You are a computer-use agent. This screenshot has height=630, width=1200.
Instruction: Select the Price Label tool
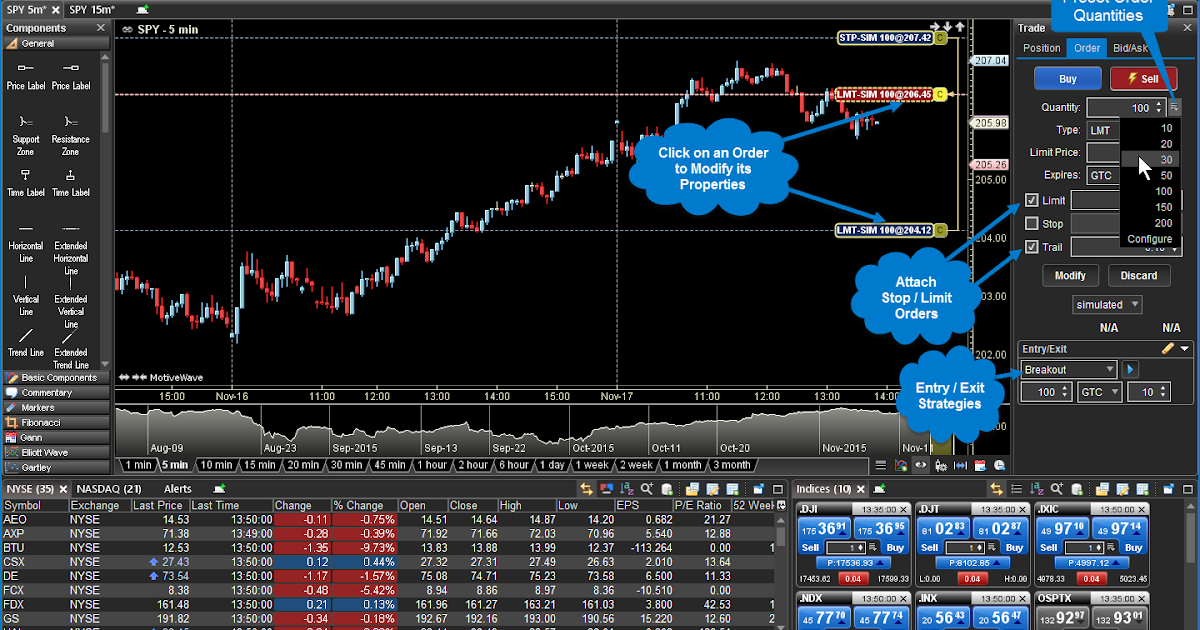26,74
